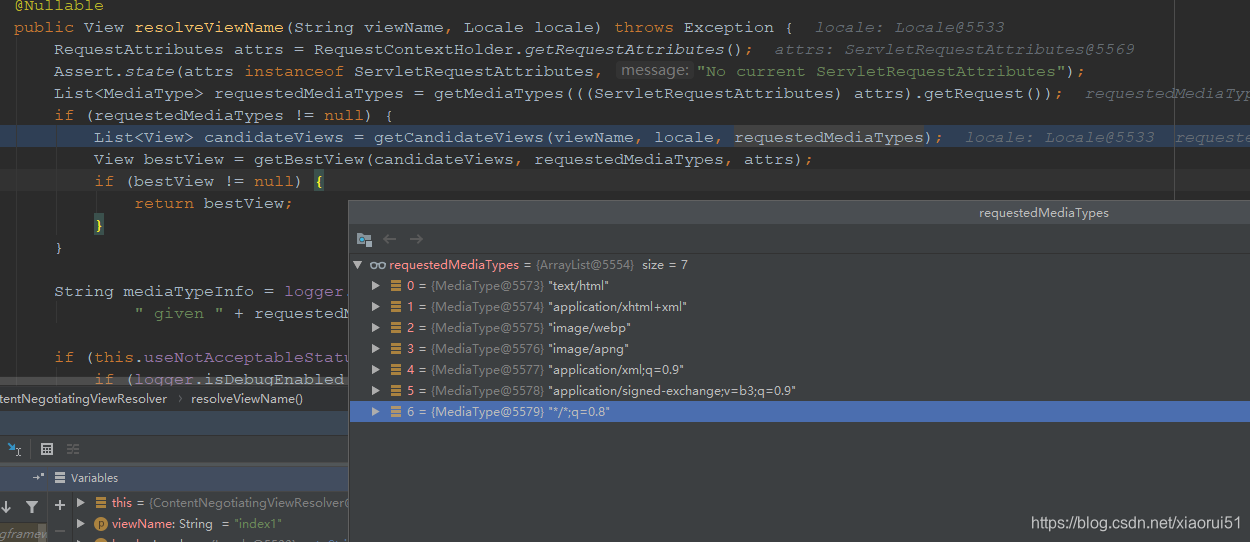Expand element 4 application/xml;q=0.9
Screen dimensions: 1250x542
click(x=376, y=370)
